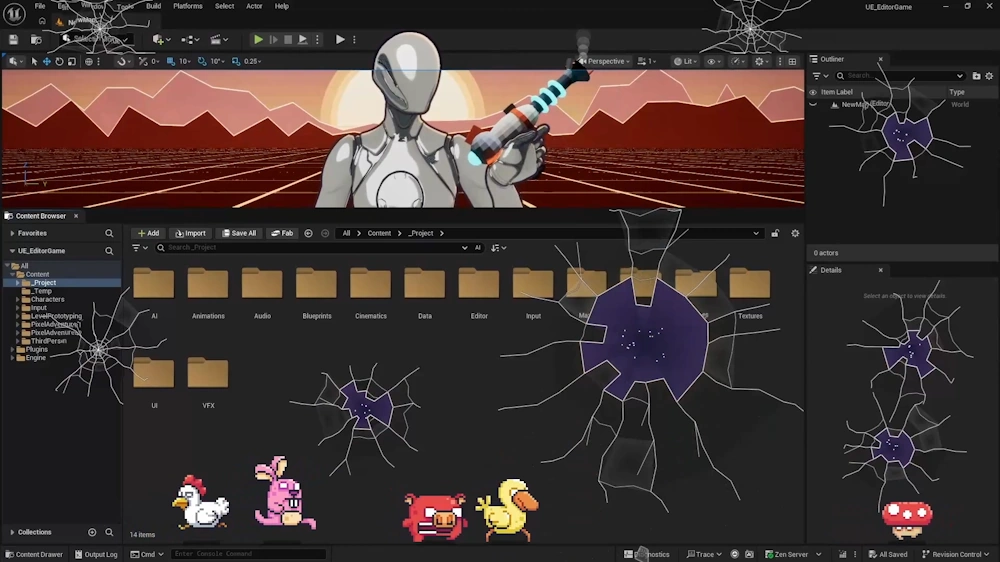Open the Build menu
Screen dimensions: 1000x562
click(154, 6)
